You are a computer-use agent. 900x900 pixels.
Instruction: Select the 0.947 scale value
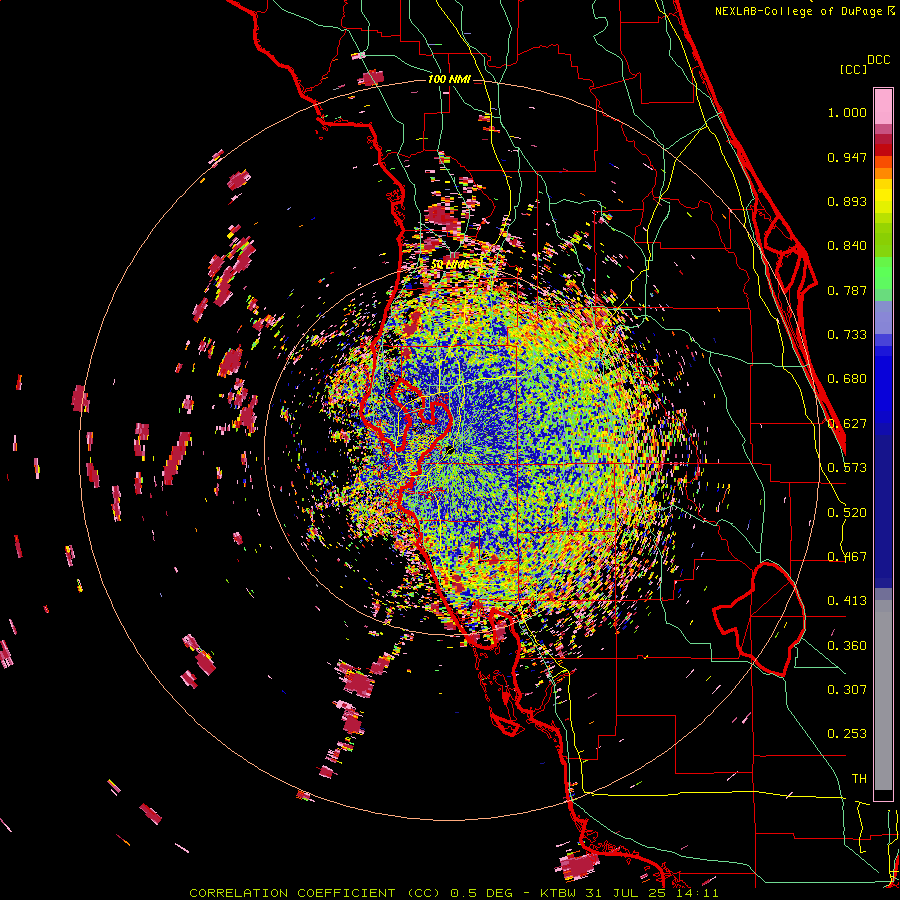pyautogui.click(x=847, y=157)
